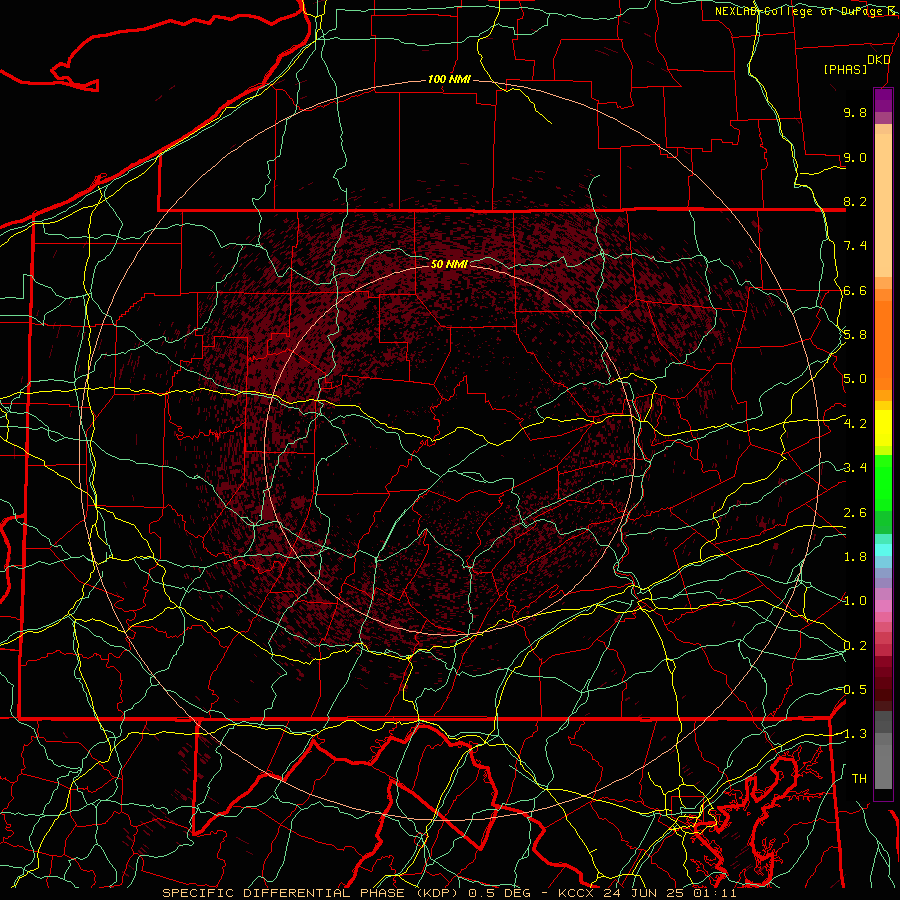
Task: Pick the bright green color bar segment
Action: click(x=883, y=483)
